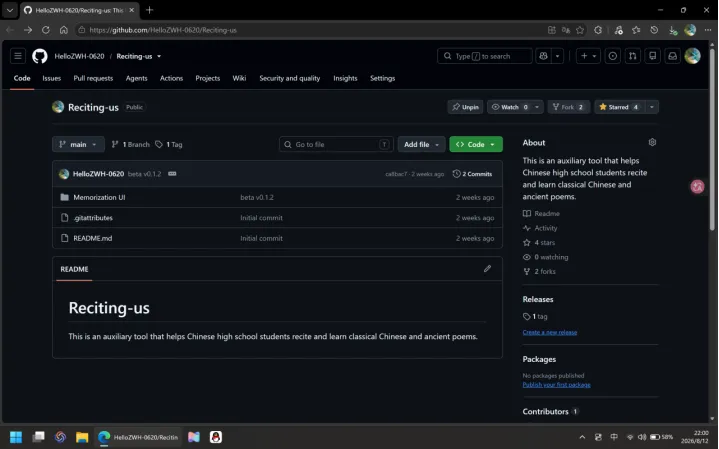Viewport: 719px width, 449px height.
Task: Switch to the Issues tab
Action: point(51,78)
